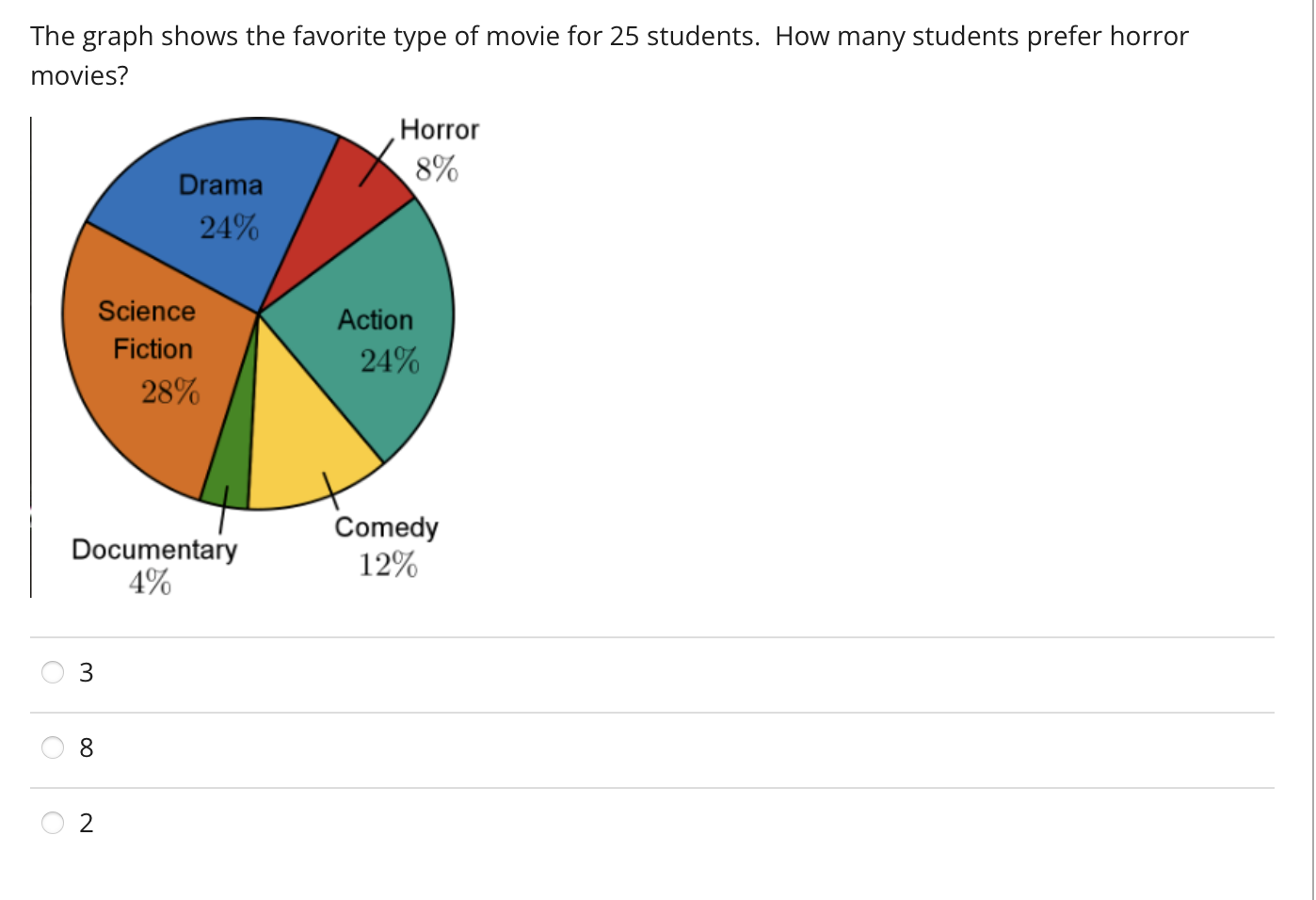Click the Documentary label text

(154, 549)
